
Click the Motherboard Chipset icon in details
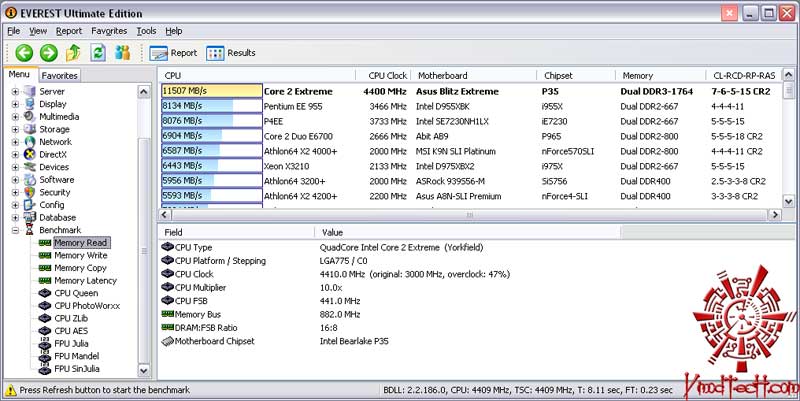pyautogui.click(x=167, y=341)
